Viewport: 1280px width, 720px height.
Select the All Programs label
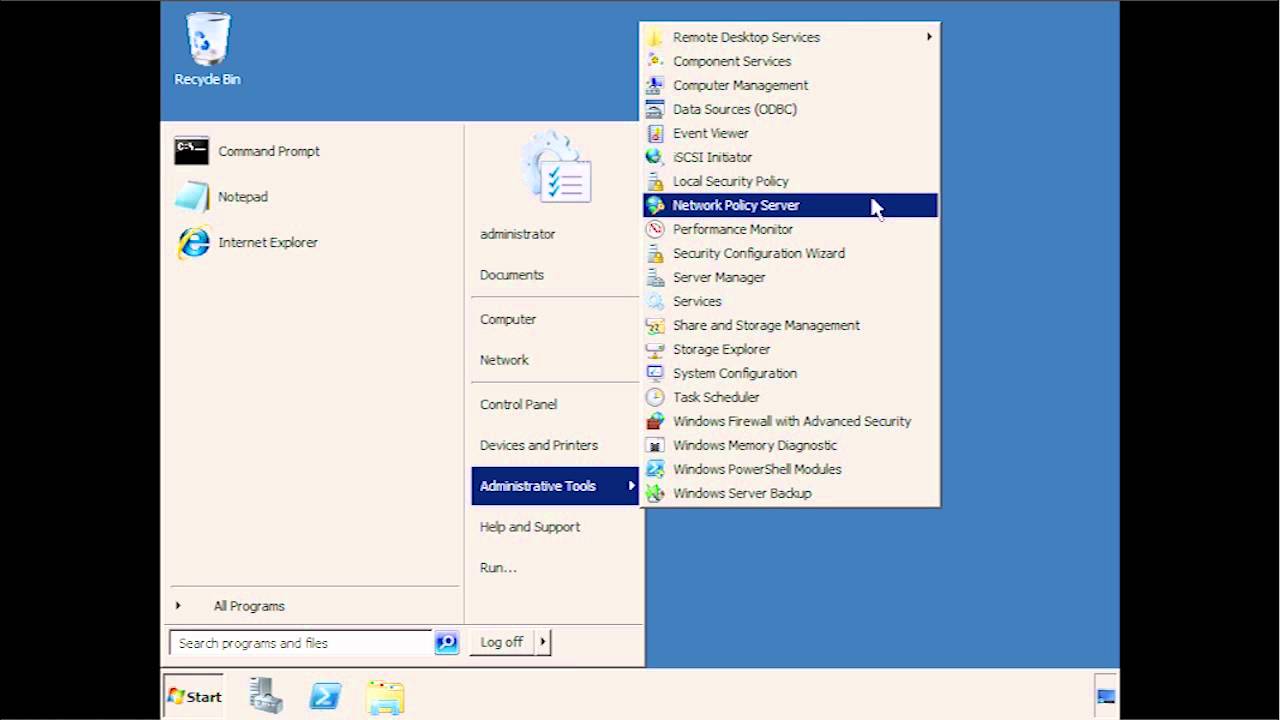(x=249, y=606)
